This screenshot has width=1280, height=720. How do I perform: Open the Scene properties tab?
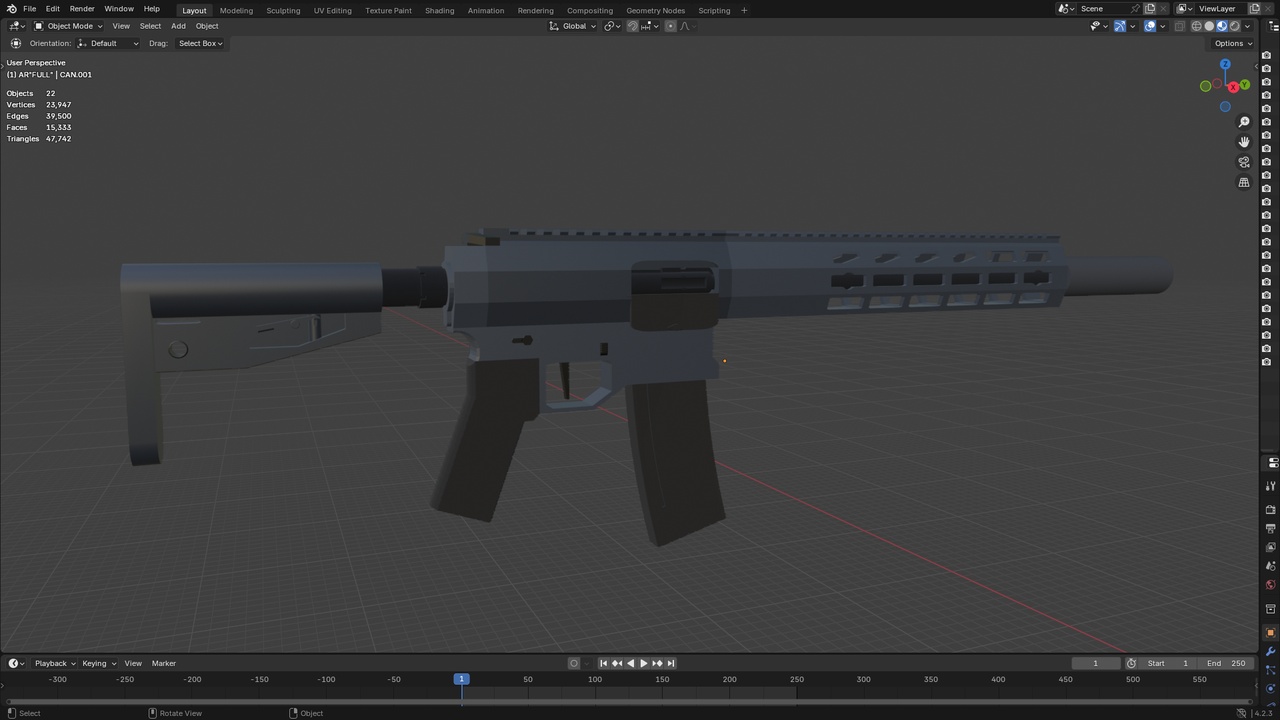pos(1271,566)
